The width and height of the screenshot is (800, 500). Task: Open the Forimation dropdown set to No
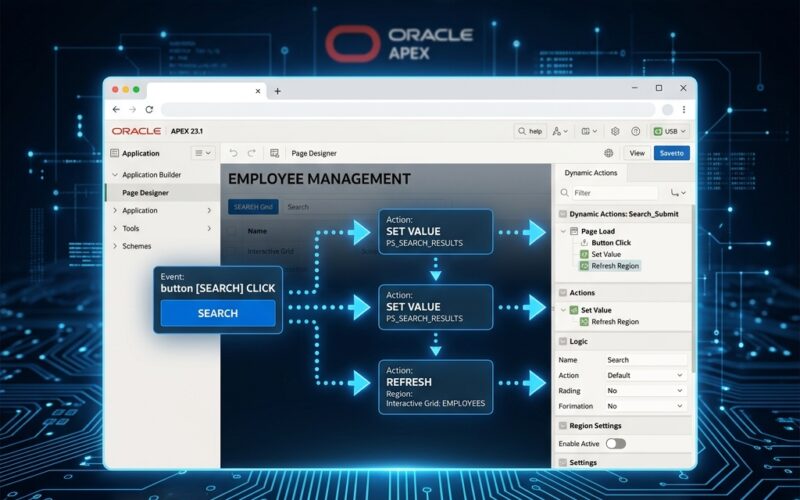pos(645,406)
